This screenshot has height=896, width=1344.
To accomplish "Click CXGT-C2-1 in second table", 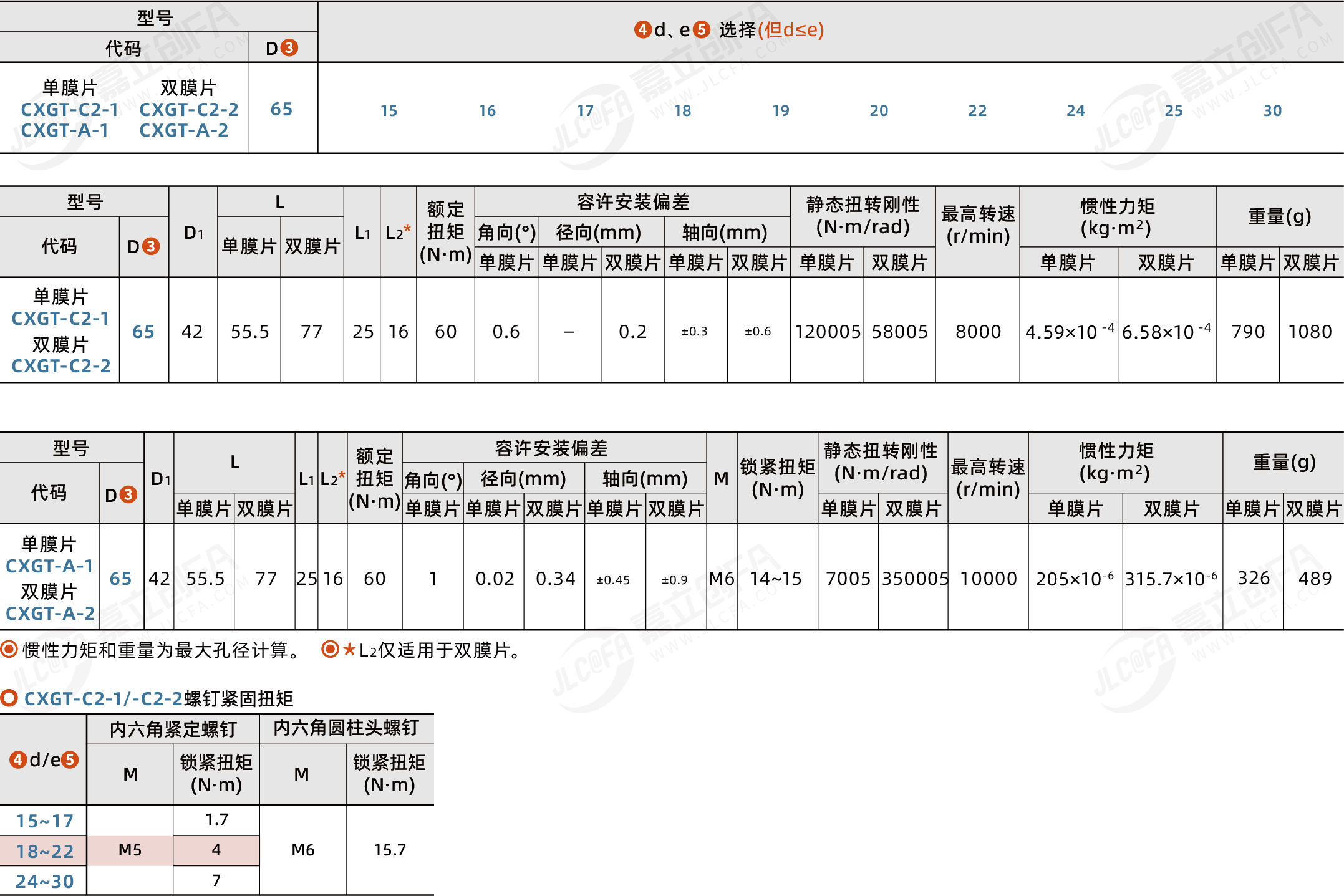I will 60,319.
